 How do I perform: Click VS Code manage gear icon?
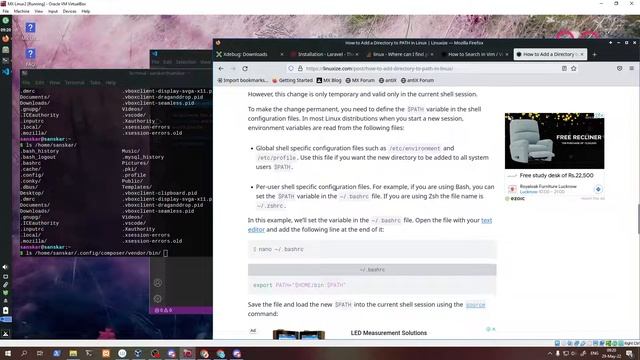click(x=158, y=299)
